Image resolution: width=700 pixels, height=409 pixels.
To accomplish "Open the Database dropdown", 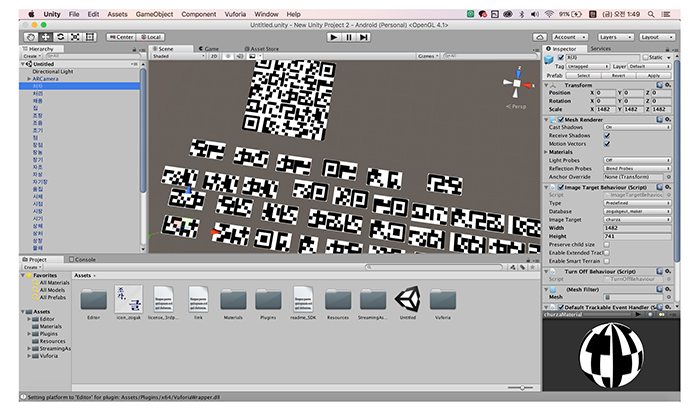I will point(638,211).
